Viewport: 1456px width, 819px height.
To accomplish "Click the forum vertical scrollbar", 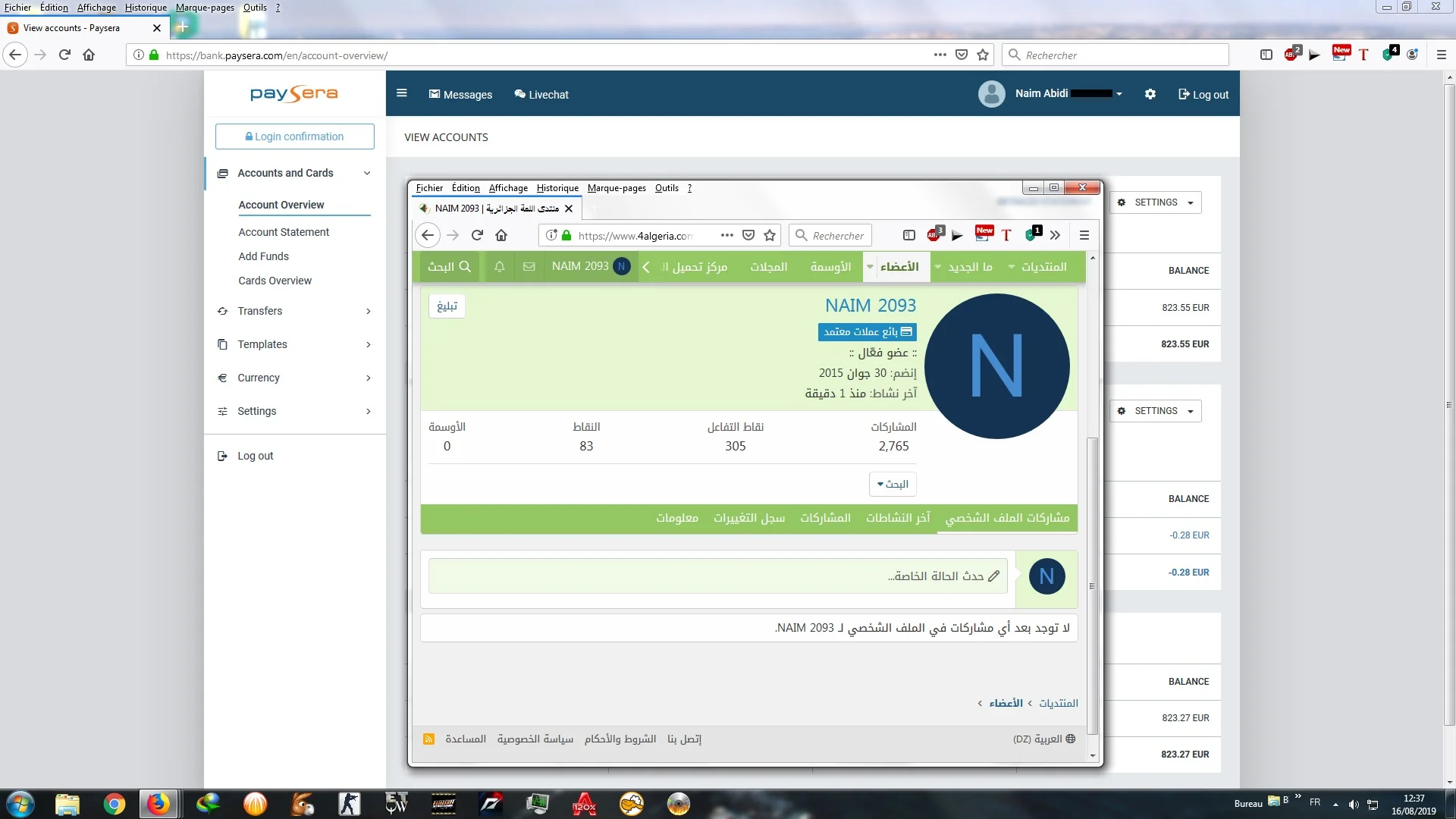I will (x=1093, y=584).
